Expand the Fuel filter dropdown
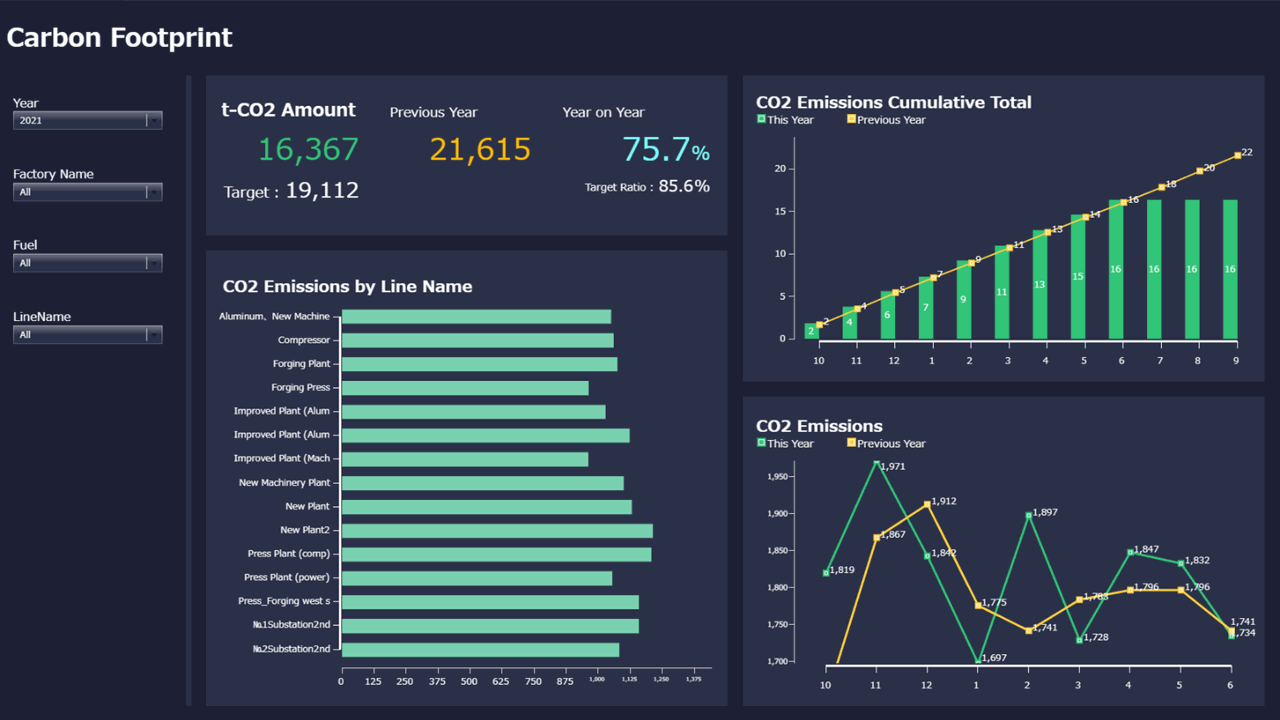The width and height of the screenshot is (1280, 720). point(88,263)
